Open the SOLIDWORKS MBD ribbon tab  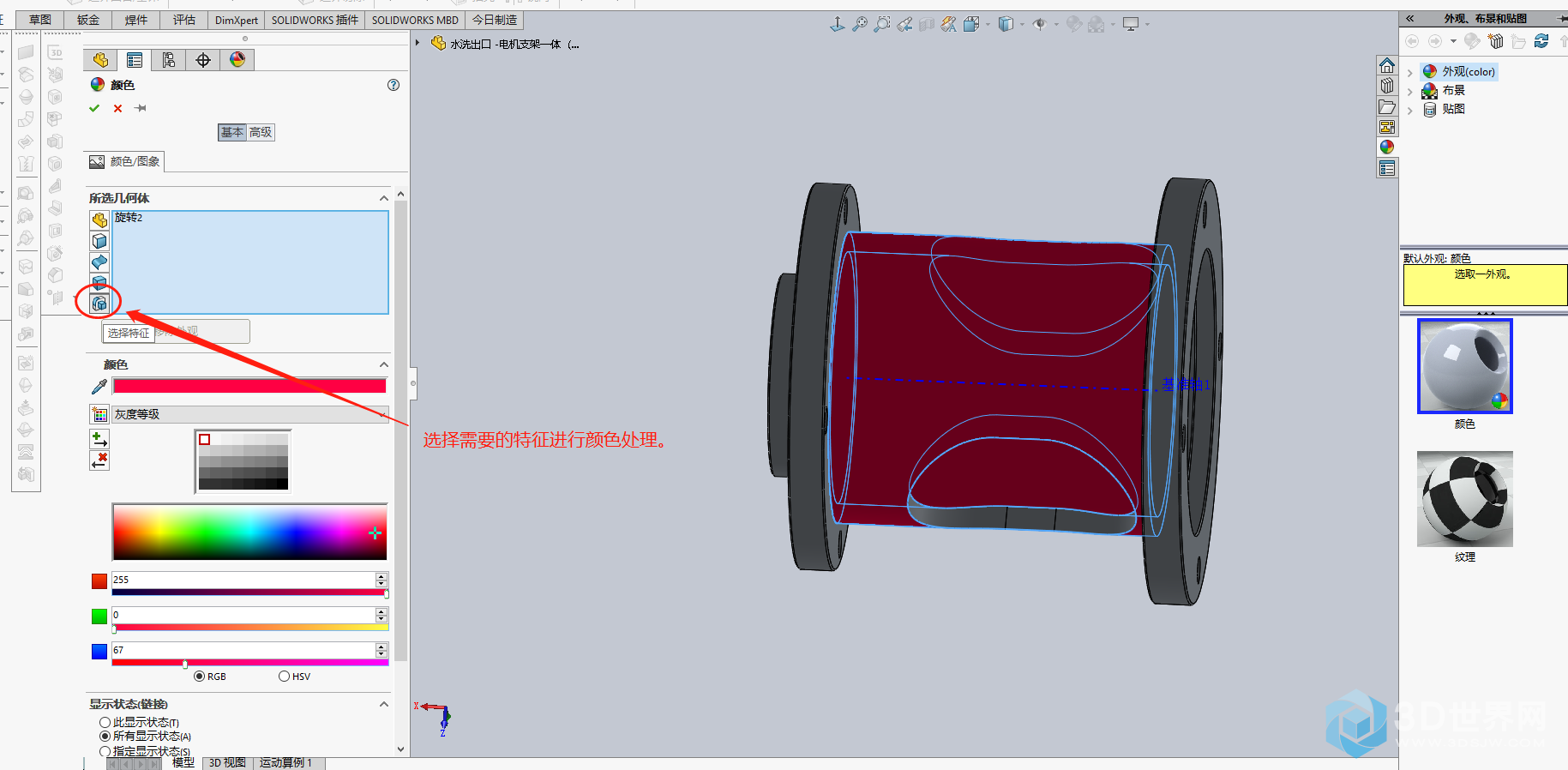(x=415, y=20)
